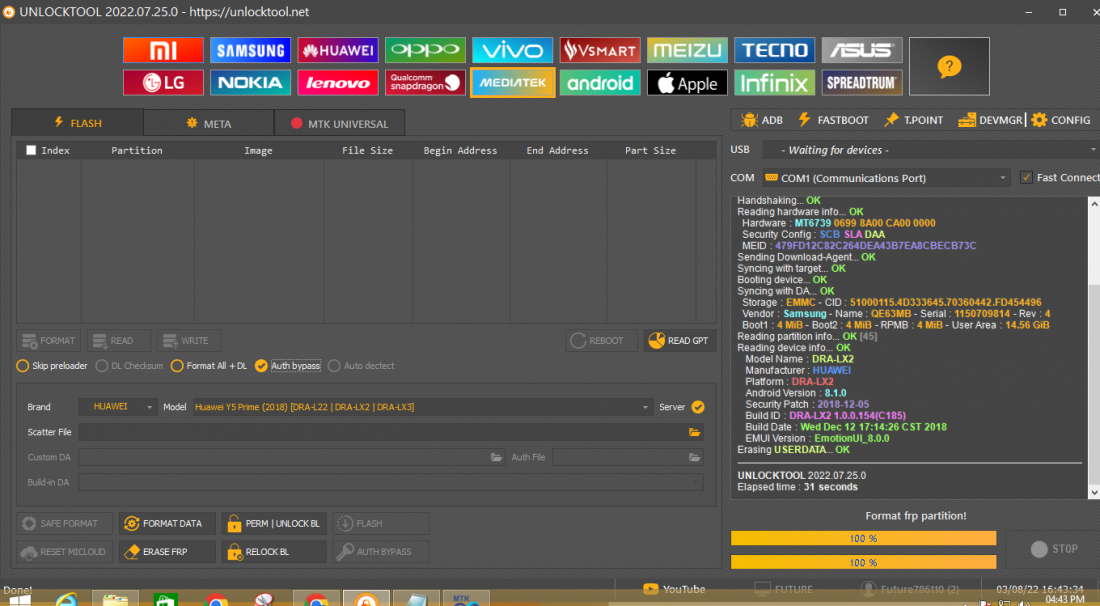This screenshot has width=1100, height=606.
Task: Select the Lenovo brand icon
Action: 338,83
